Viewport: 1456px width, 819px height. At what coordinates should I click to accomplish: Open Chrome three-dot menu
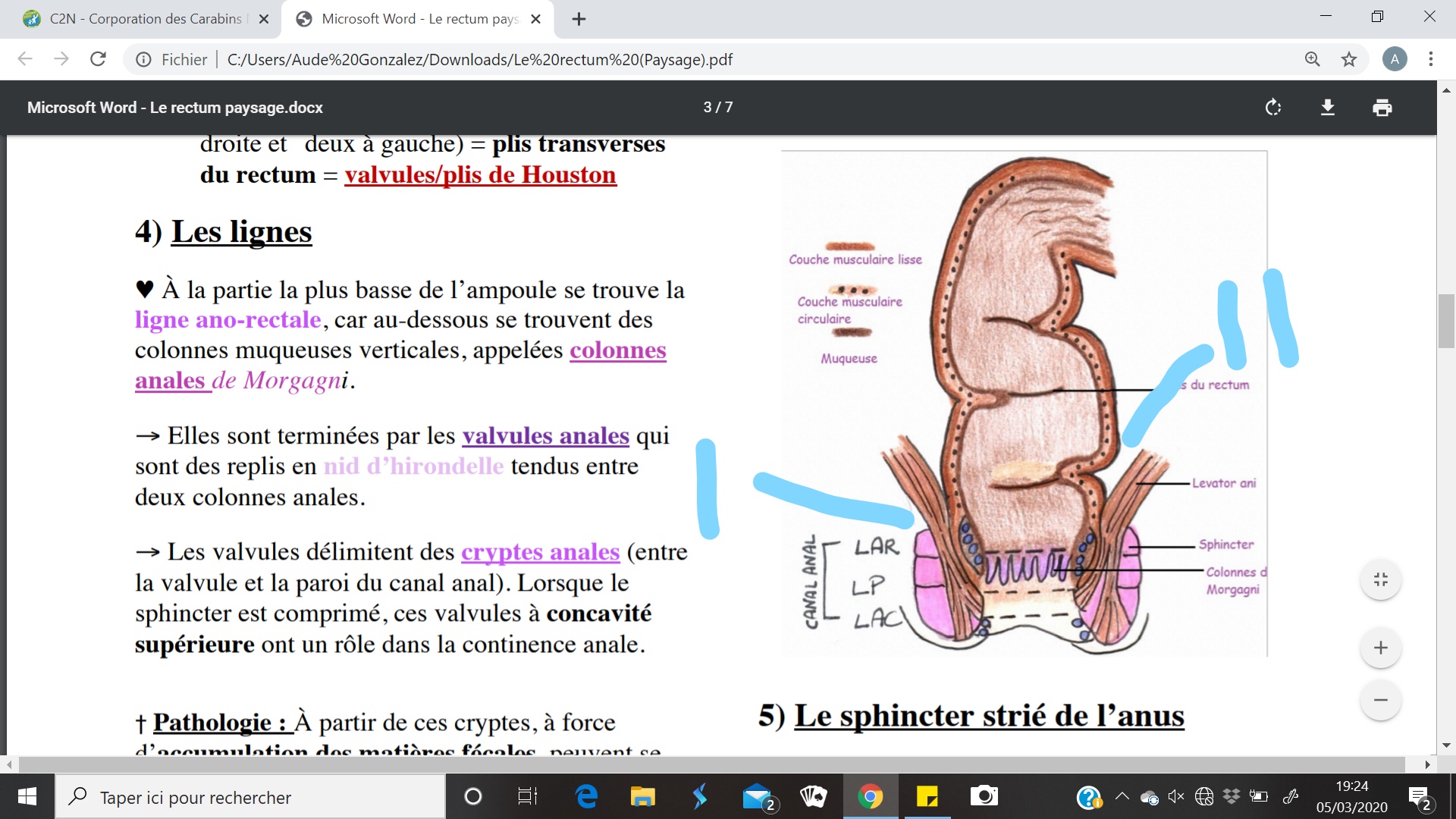(x=1430, y=59)
